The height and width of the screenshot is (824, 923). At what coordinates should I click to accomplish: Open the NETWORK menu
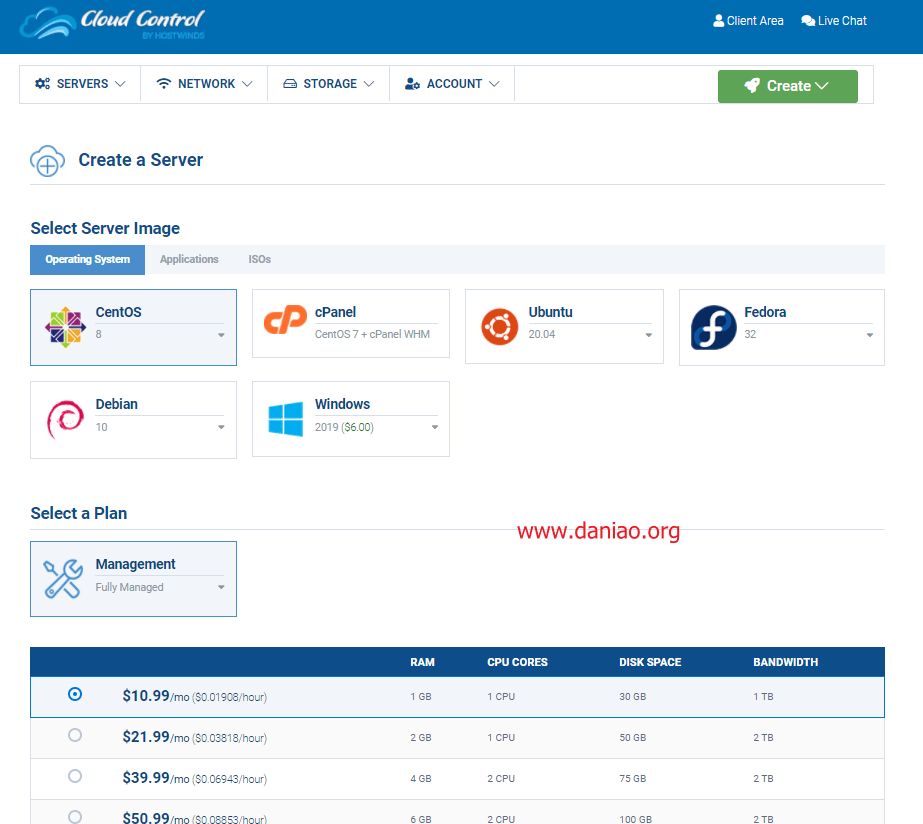pyautogui.click(x=204, y=84)
